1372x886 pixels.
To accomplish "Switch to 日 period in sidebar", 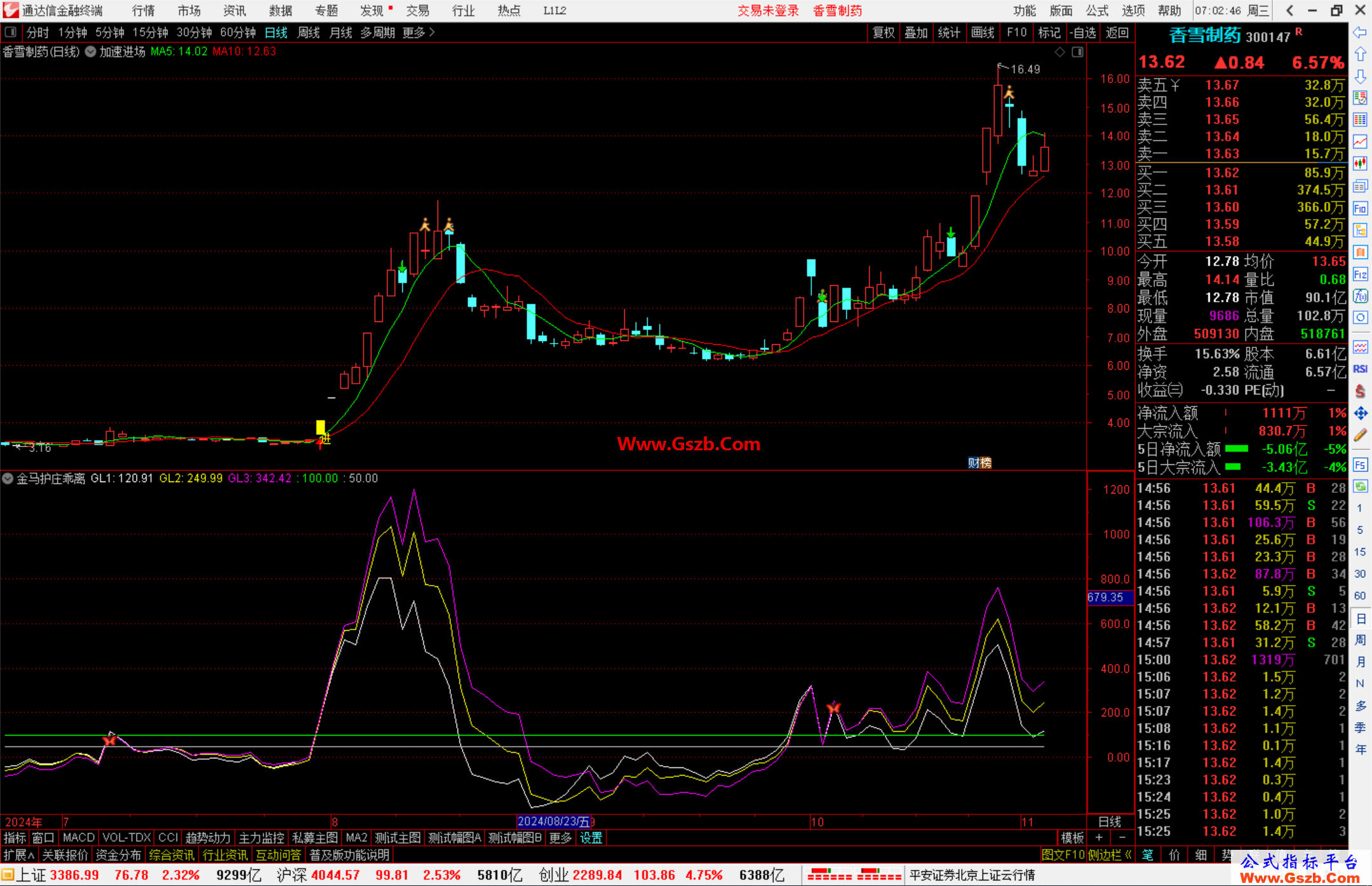I will pos(1360,618).
